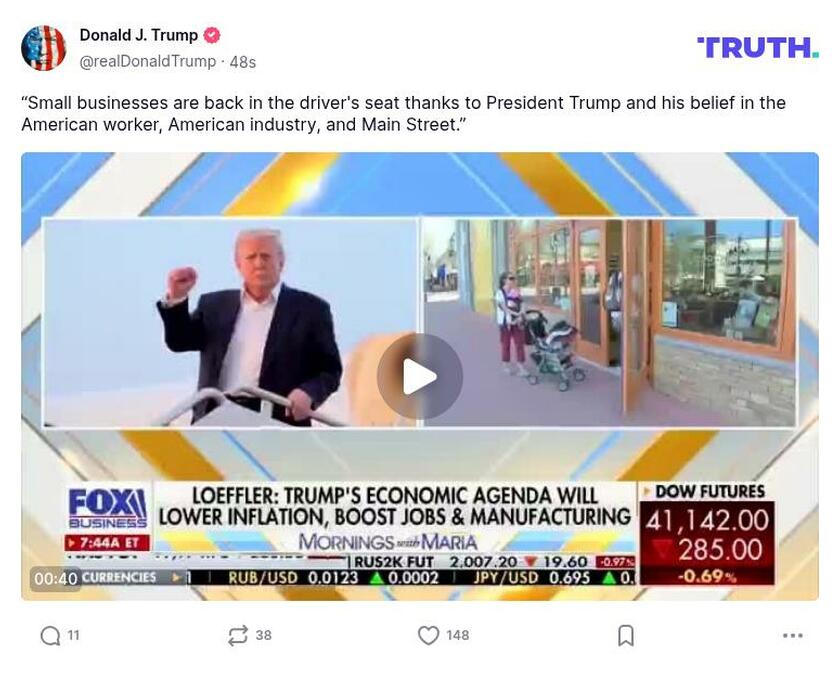Click the red verified checkmark badge
This screenshot has width=840, height=674.
pyautogui.click(x=212, y=35)
